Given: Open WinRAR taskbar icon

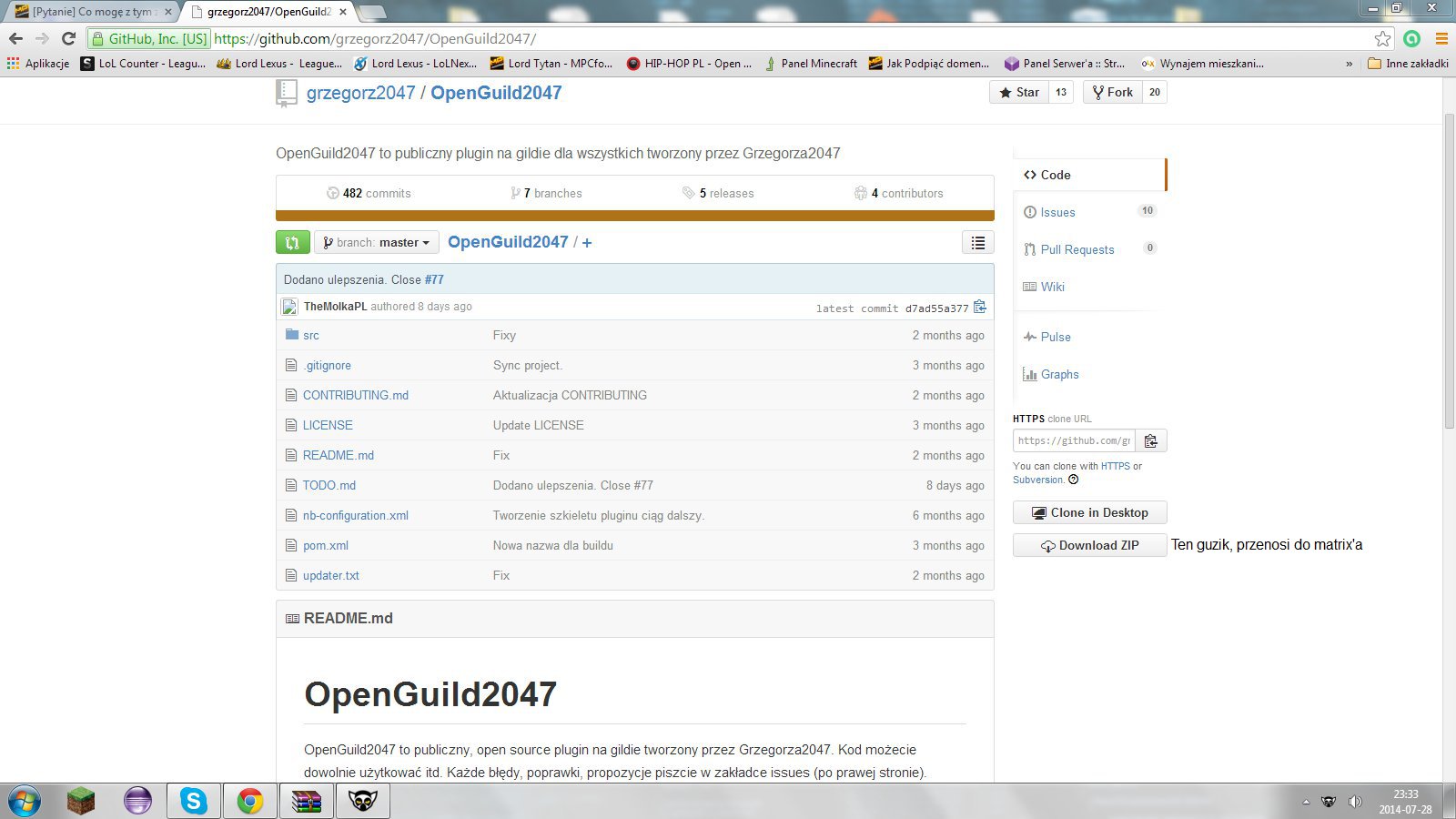Looking at the screenshot, I should click(307, 801).
